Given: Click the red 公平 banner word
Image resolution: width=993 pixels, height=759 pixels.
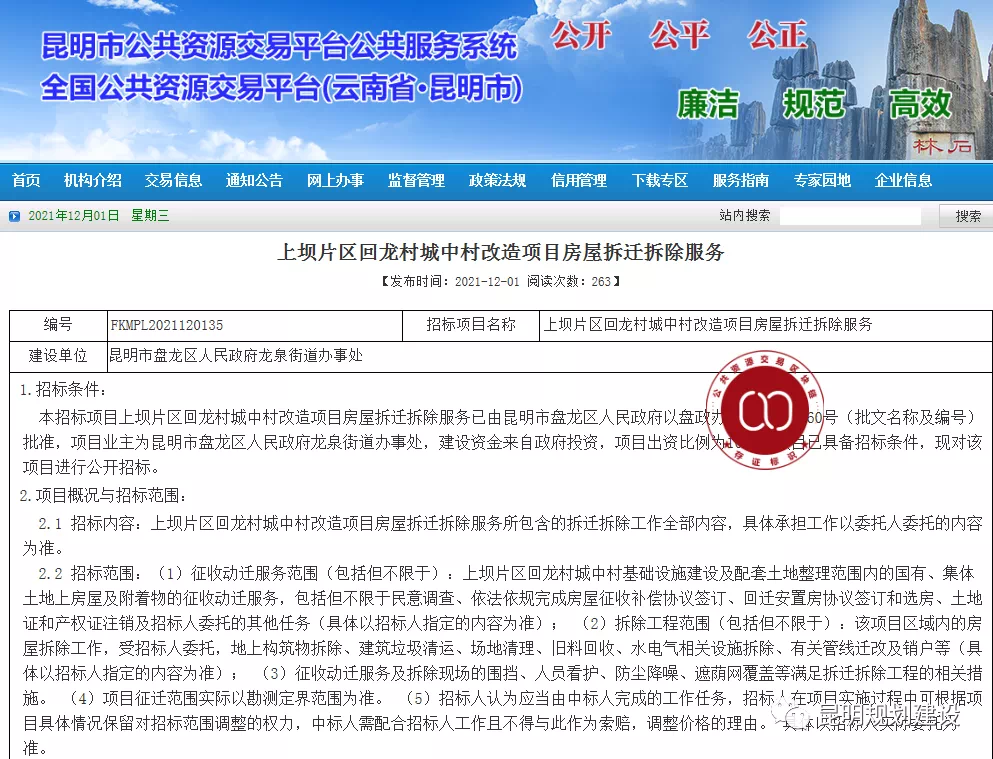Looking at the screenshot, I should pos(680,35).
